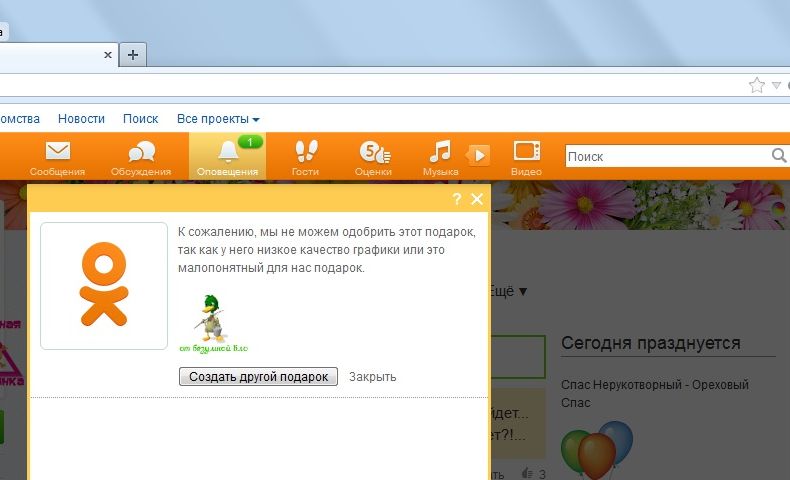Bookmark page with the star icon
This screenshot has width=790, height=480.
pyautogui.click(x=756, y=85)
